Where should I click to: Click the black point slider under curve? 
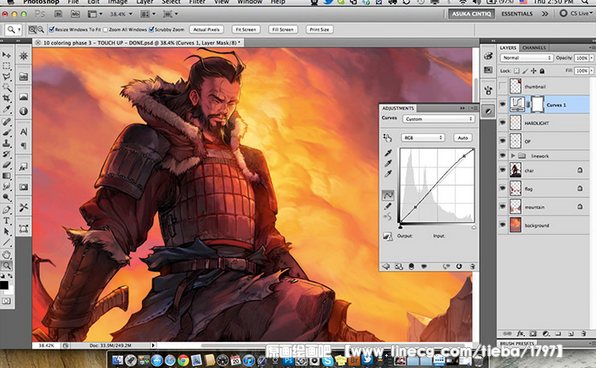pos(400,227)
